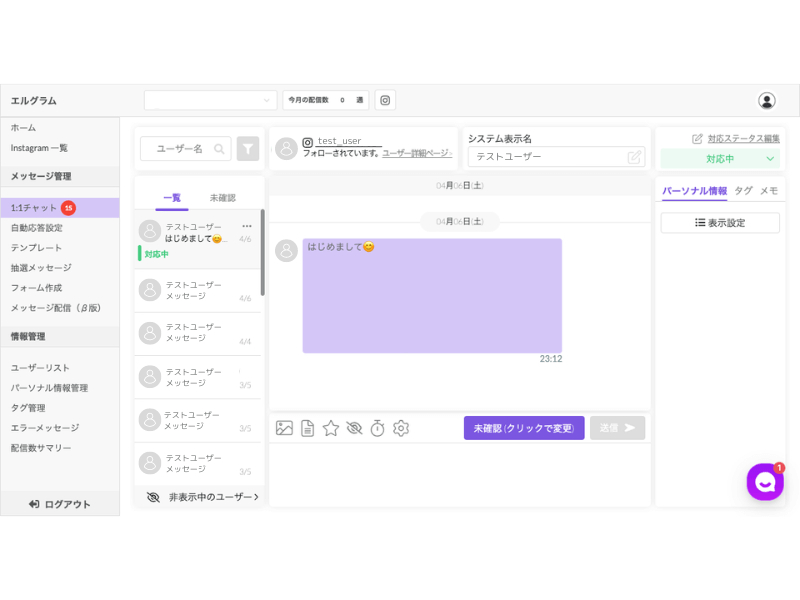The width and height of the screenshot is (800, 600).
Task: Click the user filter funnel icon
Action: coord(248,148)
